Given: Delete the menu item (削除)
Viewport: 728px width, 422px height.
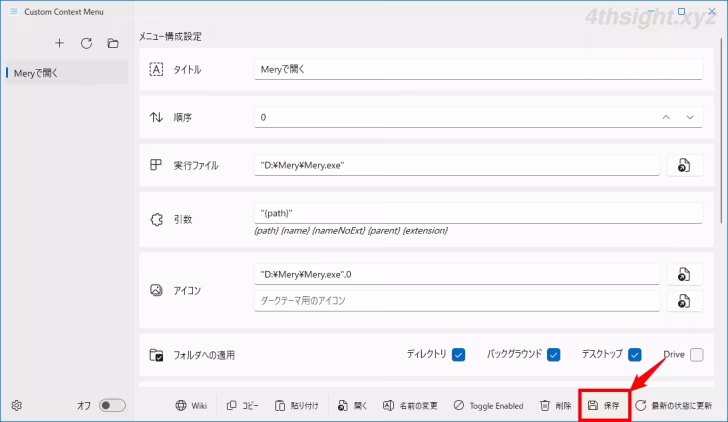Looking at the screenshot, I should [556, 405].
